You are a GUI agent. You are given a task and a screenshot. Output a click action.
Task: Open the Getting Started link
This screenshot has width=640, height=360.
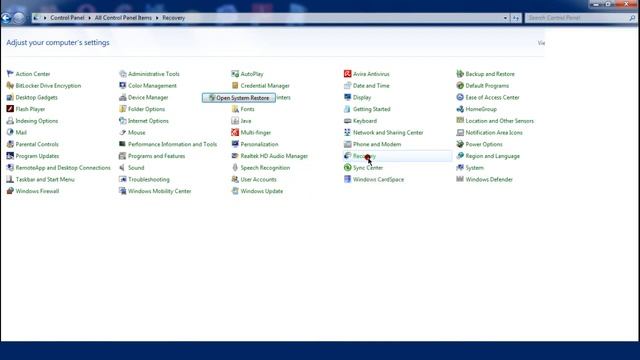tap(372, 109)
